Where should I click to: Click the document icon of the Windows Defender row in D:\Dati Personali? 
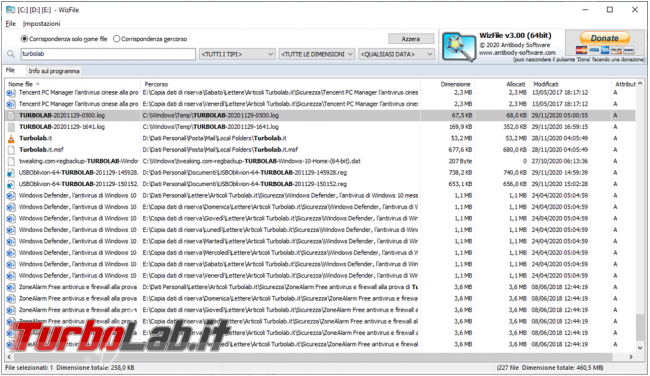[x=11, y=196]
